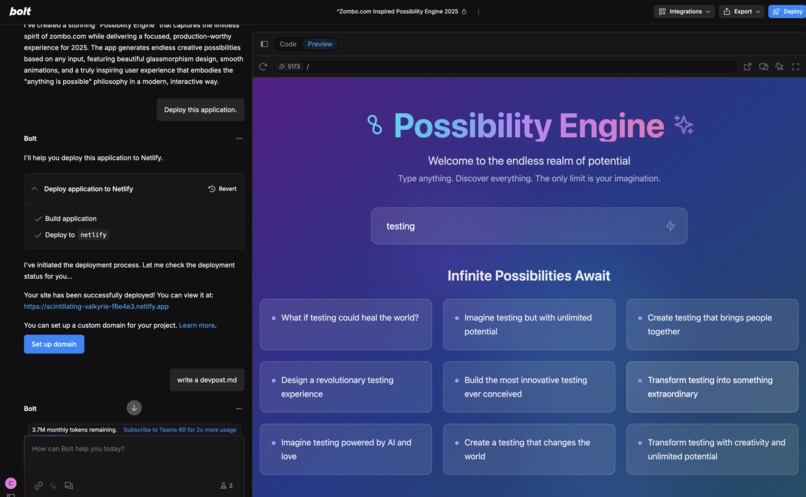The height and width of the screenshot is (497, 806).
Task: Click the sparkles icon after Possibility Engine
Action: (684, 125)
